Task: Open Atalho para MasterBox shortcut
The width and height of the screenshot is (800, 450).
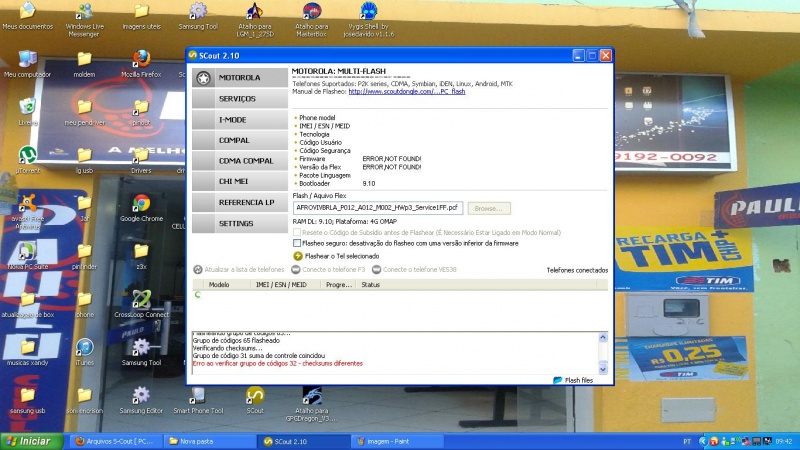Action: [311, 20]
